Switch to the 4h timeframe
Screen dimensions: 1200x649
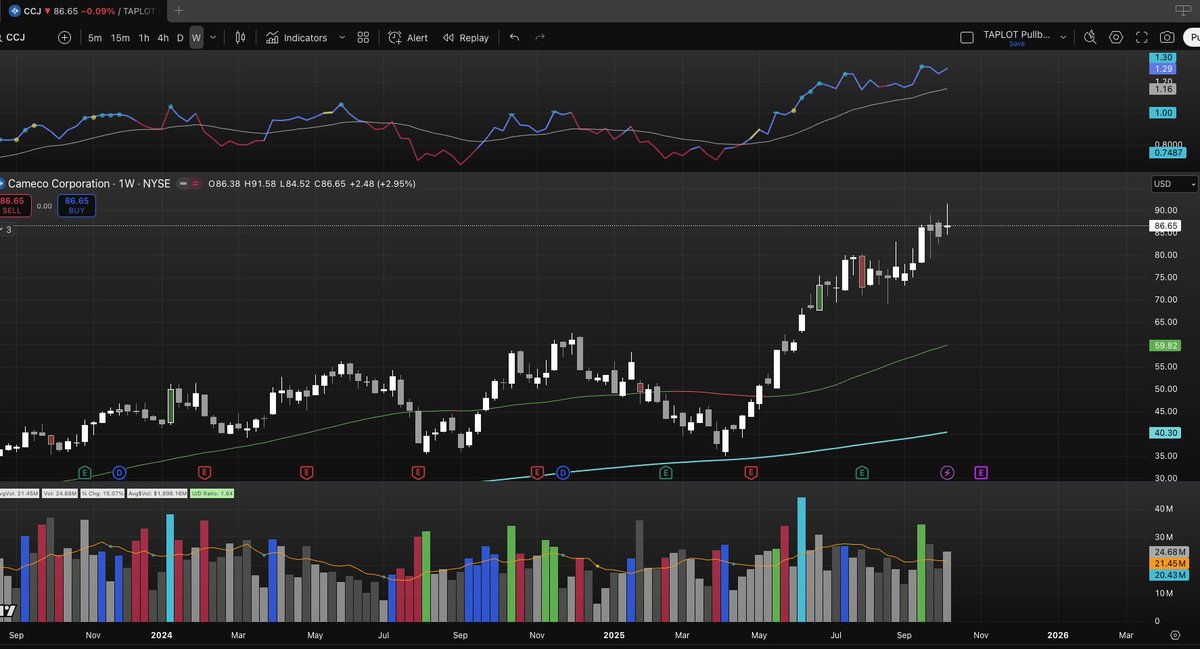pyautogui.click(x=163, y=38)
